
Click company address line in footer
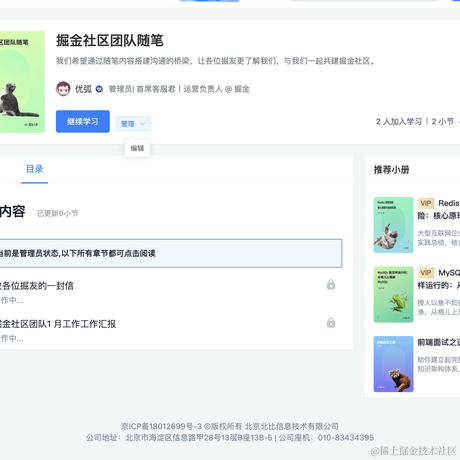coord(179,438)
